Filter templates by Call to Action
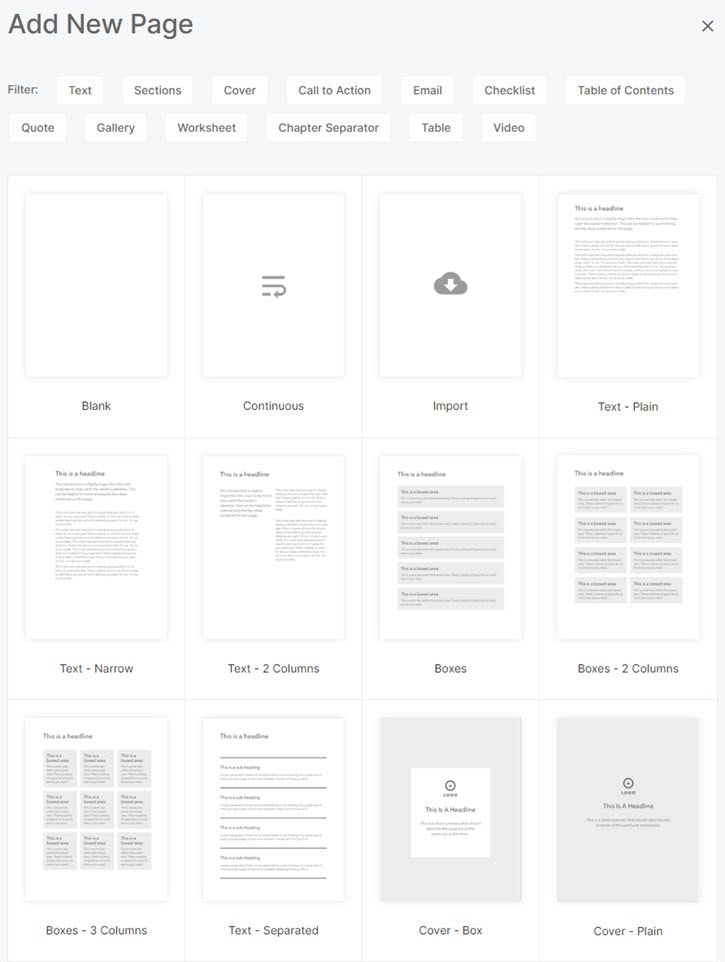The height and width of the screenshot is (962, 725). click(334, 90)
